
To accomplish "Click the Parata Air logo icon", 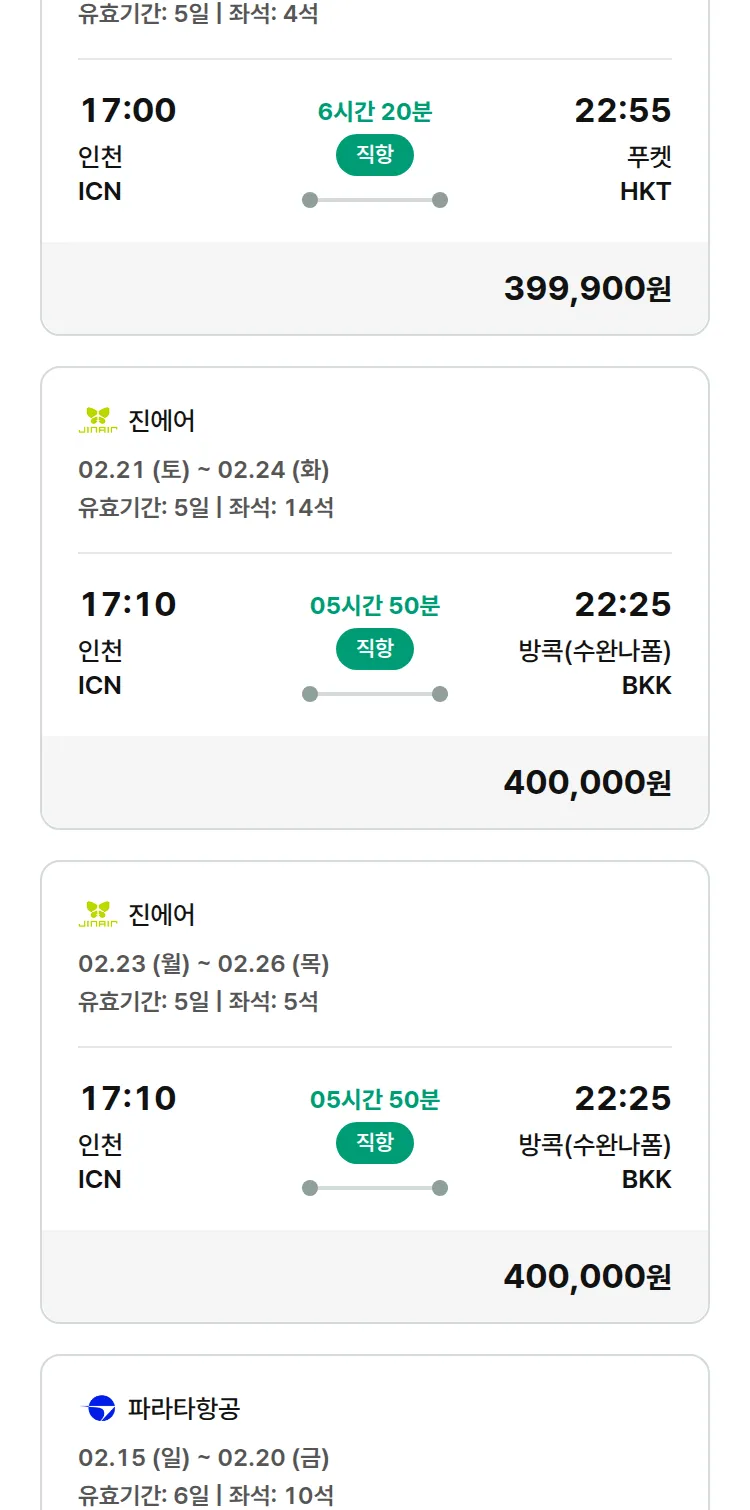I will click(x=98, y=1409).
